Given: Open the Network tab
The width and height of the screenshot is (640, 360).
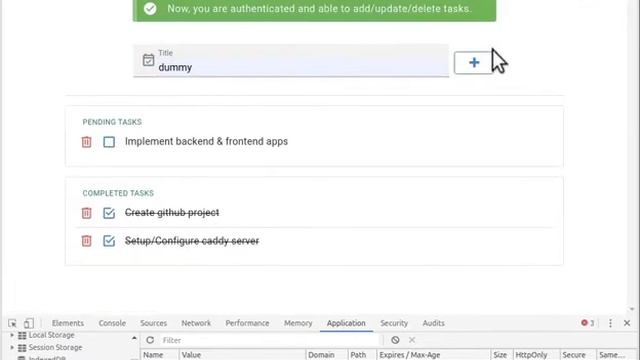Looking at the screenshot, I should pos(196,323).
